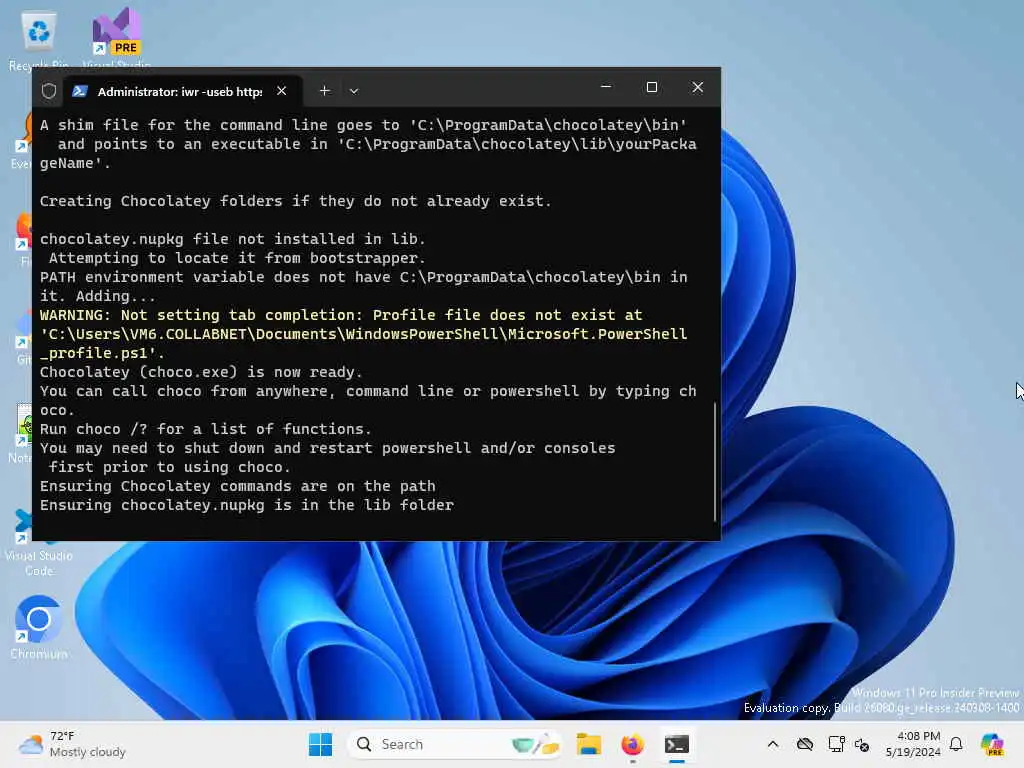Click the terminal vertical scrollbar thumb
1024x768 pixels.
(x=715, y=461)
